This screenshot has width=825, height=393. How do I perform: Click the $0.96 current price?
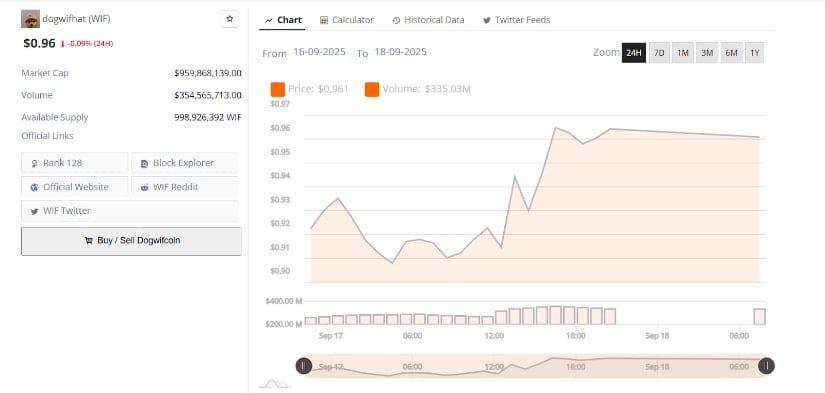tap(39, 44)
